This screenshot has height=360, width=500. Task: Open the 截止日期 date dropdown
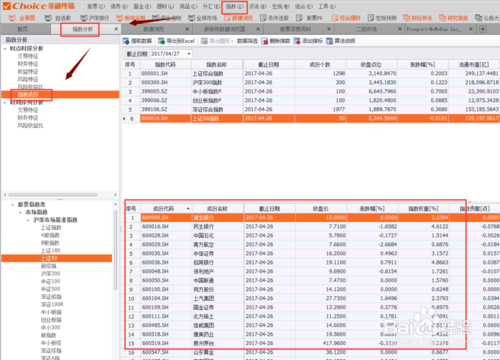[x=189, y=54]
